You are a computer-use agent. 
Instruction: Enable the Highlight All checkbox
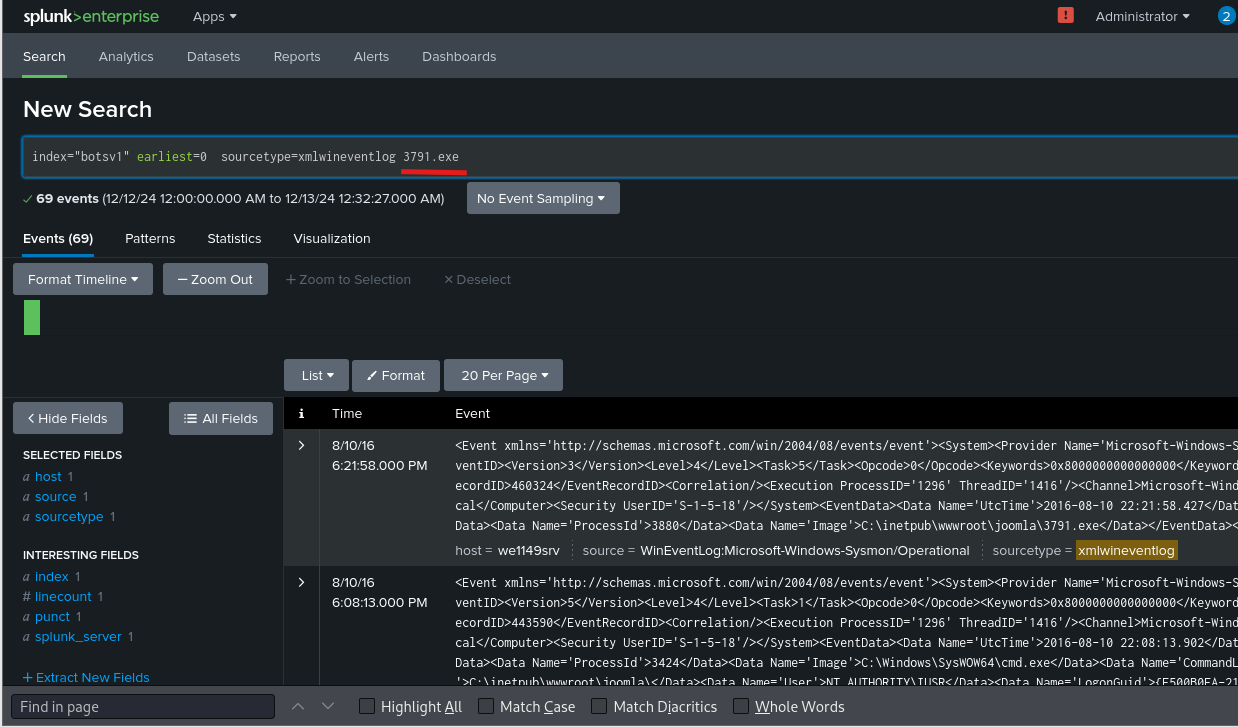(x=367, y=706)
